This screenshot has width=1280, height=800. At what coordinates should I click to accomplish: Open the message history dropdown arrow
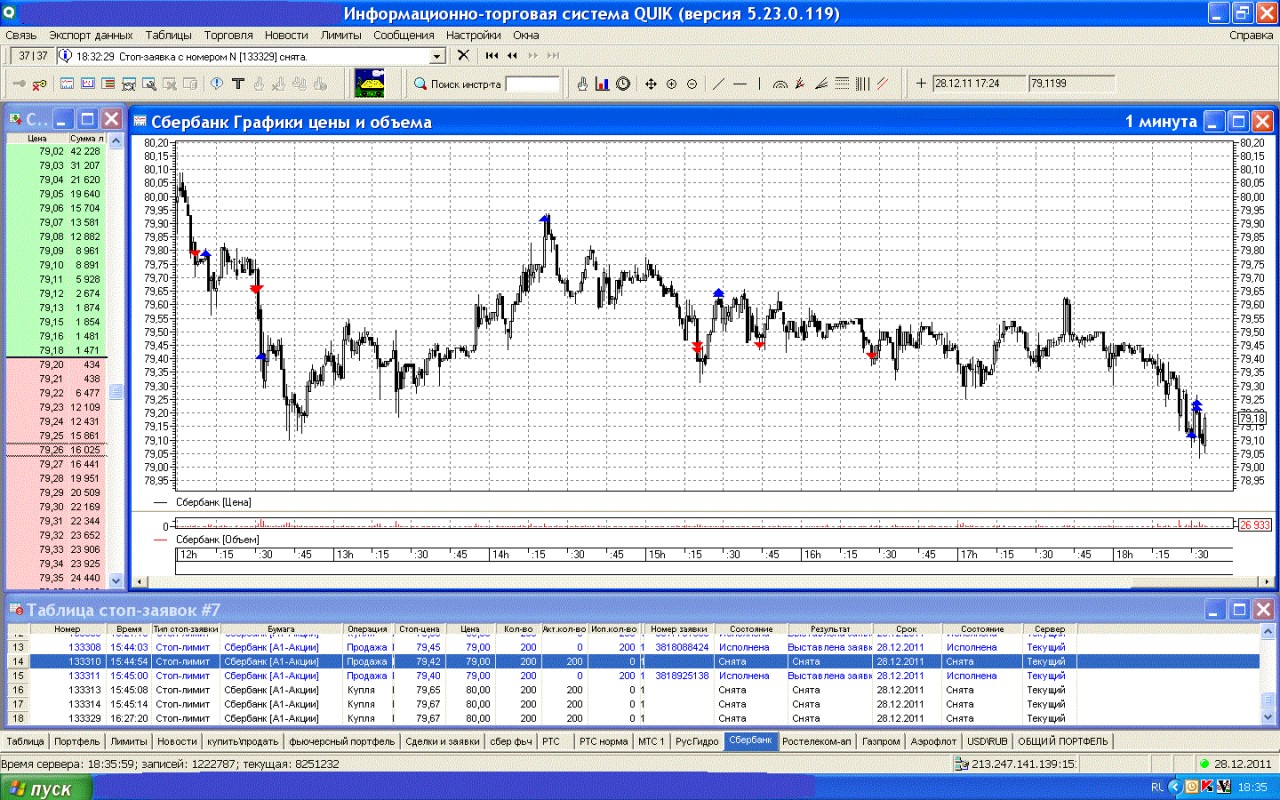tap(436, 55)
